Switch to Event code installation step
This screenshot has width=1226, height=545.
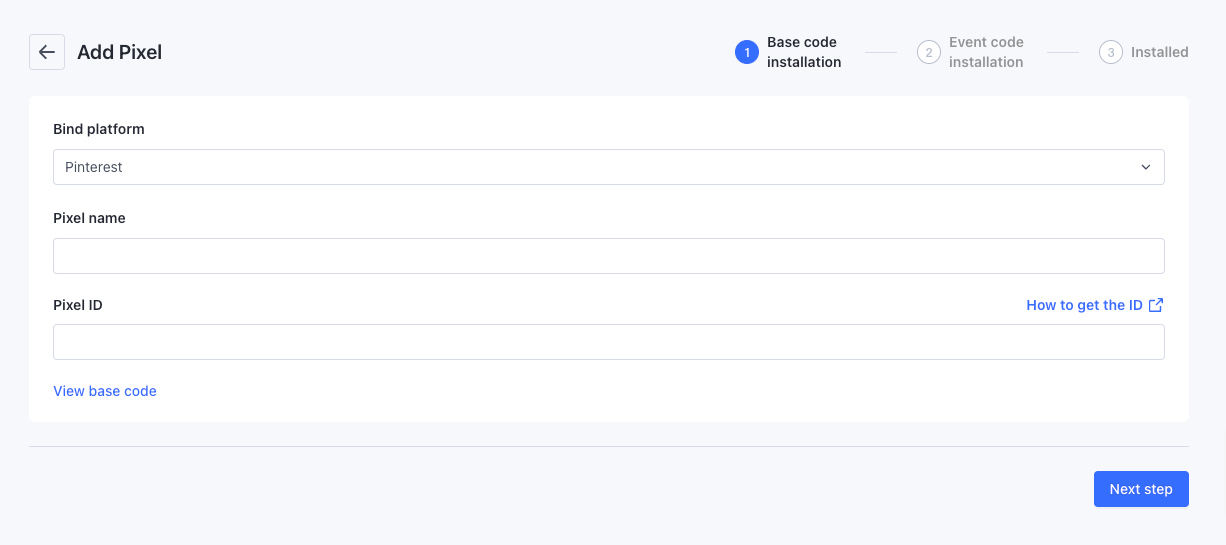tap(986, 52)
